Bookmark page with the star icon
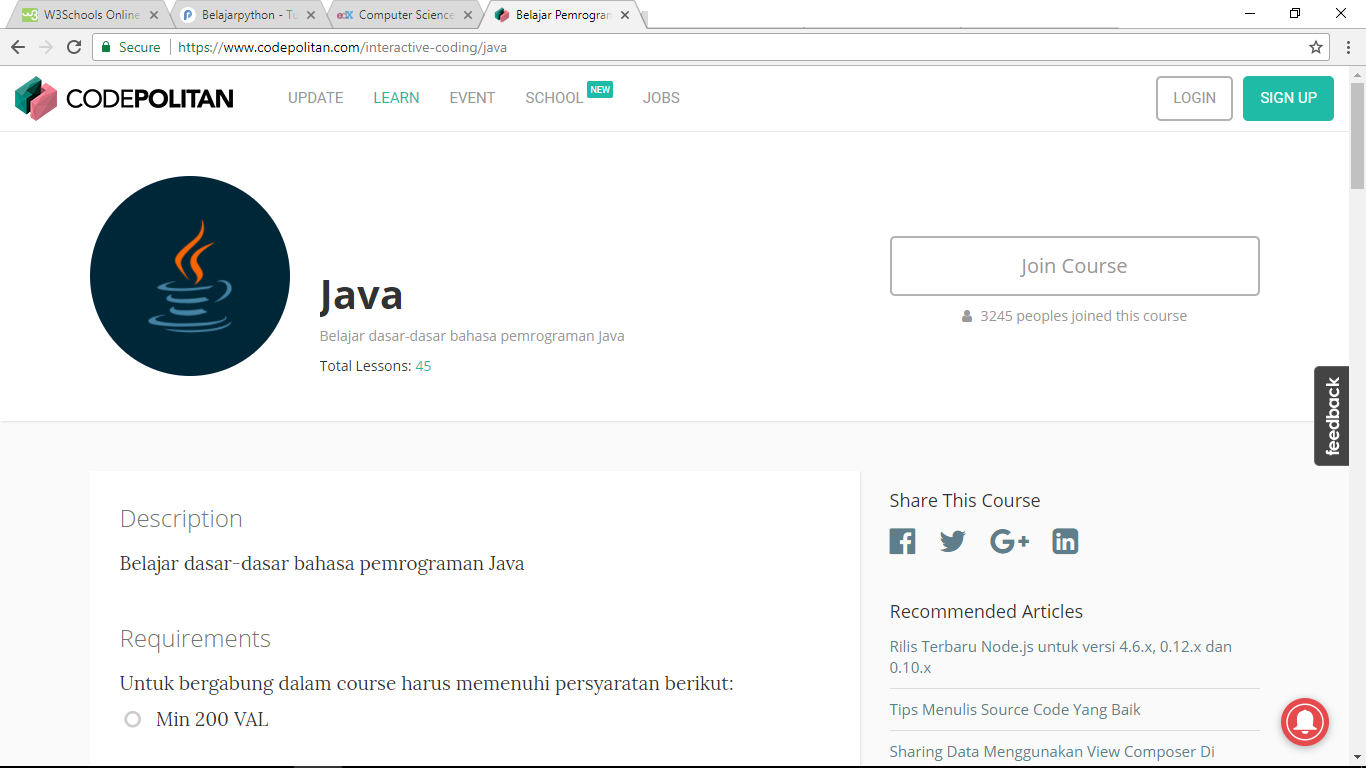This screenshot has width=1366, height=768. 1316,47
